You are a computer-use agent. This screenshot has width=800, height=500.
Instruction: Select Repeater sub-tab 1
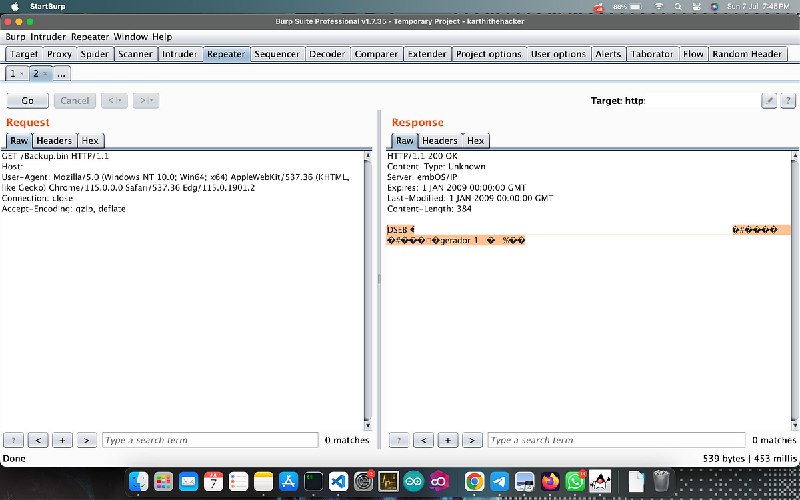[x=17, y=73]
